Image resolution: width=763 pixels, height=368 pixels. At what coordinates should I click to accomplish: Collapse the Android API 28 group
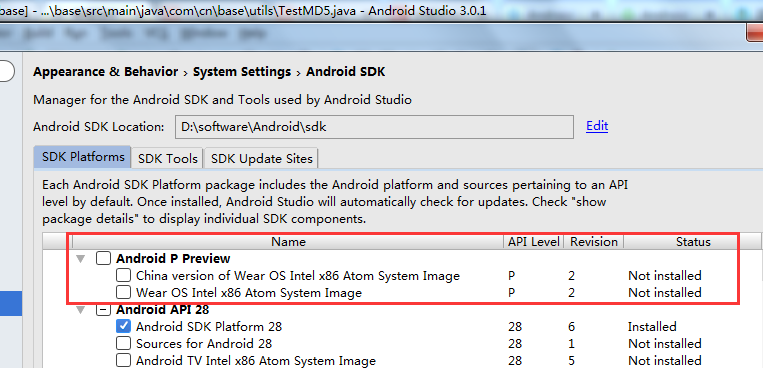tap(81, 310)
